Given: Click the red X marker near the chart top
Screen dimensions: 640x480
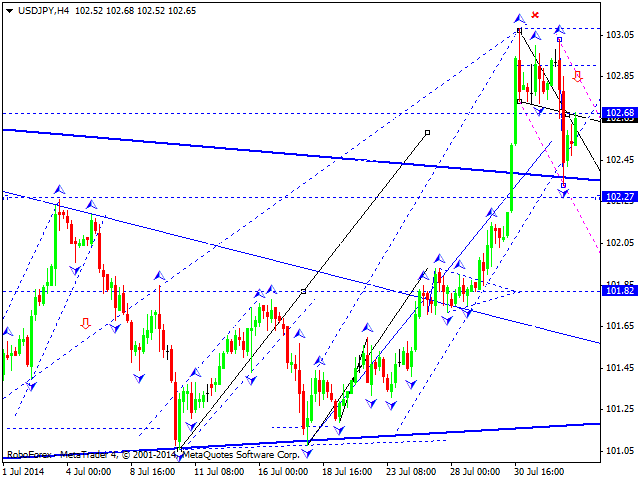Looking at the screenshot, I should [535, 15].
